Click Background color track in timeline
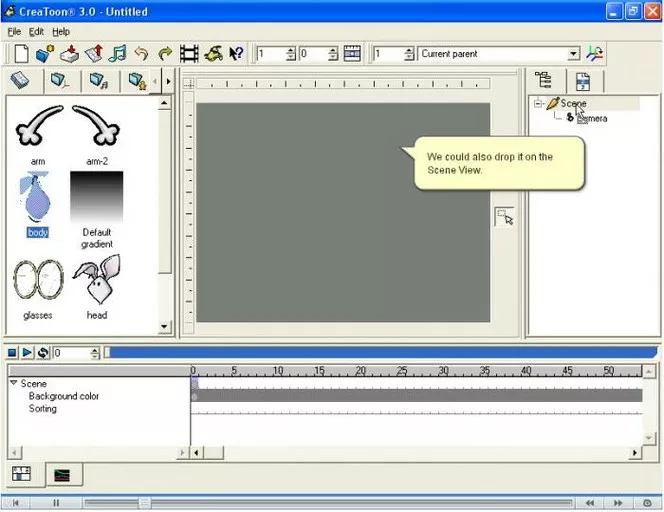The image size is (664, 512). pyautogui.click(x=64, y=396)
